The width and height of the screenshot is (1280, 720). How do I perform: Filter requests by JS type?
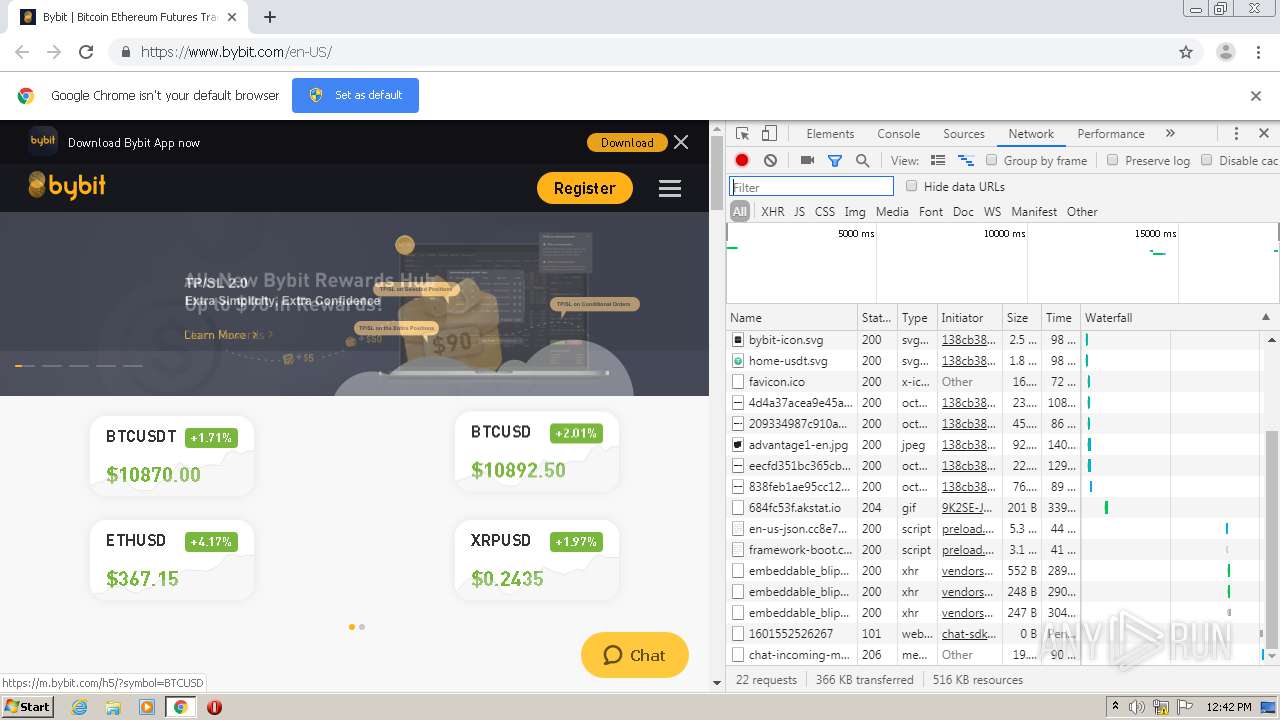pos(799,212)
